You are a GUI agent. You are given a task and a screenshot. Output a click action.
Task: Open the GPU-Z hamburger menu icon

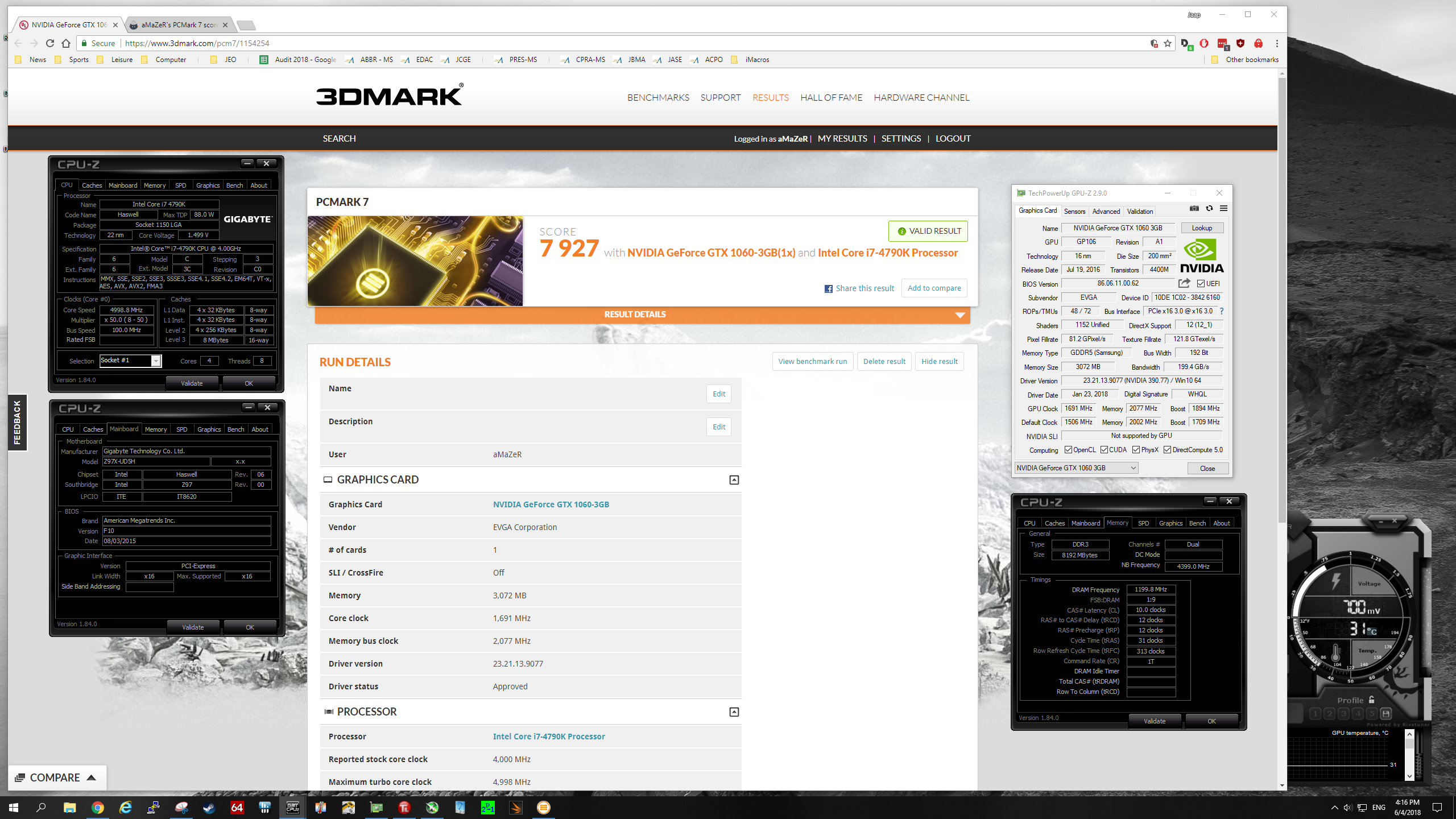coord(1223,209)
